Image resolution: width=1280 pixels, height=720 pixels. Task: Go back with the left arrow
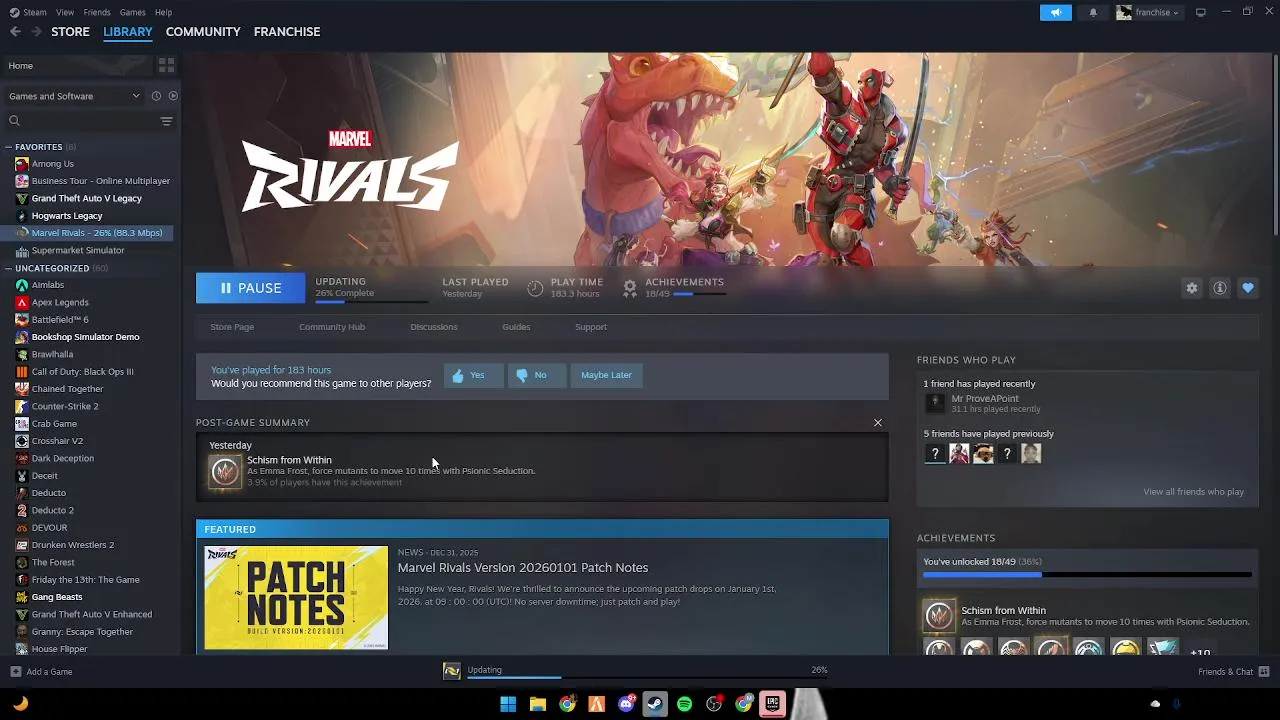pyautogui.click(x=15, y=32)
